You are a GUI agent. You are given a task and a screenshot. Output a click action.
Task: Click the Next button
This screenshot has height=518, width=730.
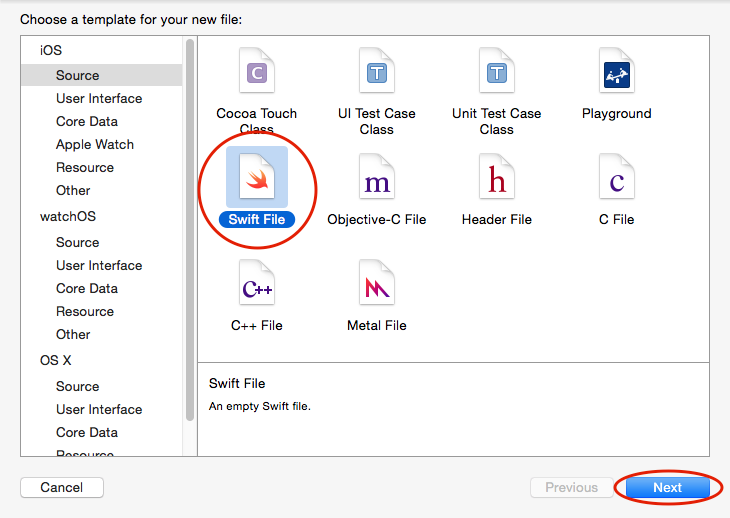[667, 488]
